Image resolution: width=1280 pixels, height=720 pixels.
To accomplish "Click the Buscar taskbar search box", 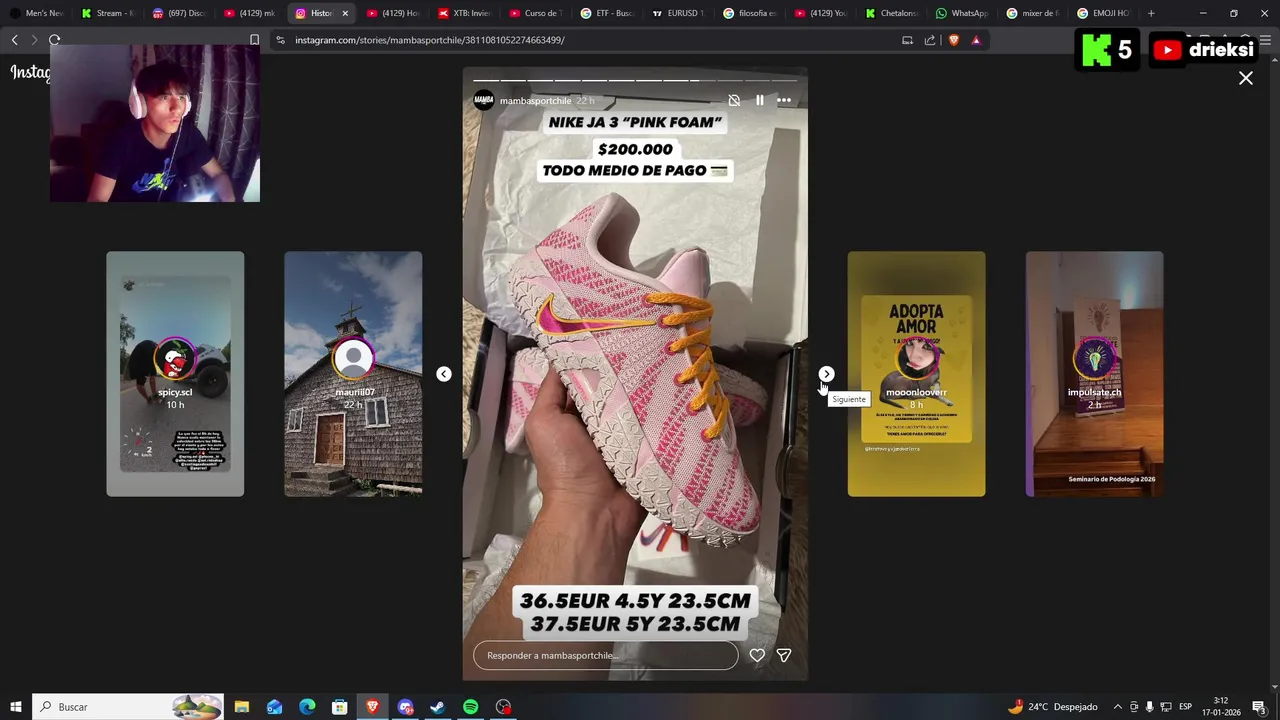I will [x=128, y=707].
